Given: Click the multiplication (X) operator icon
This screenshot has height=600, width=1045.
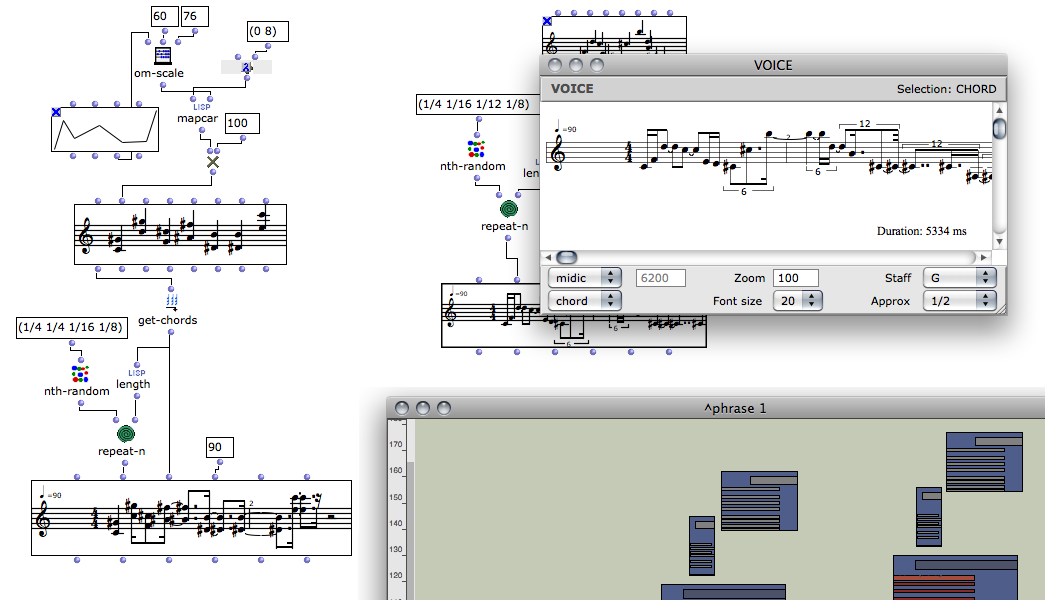Looking at the screenshot, I should 212,161.
